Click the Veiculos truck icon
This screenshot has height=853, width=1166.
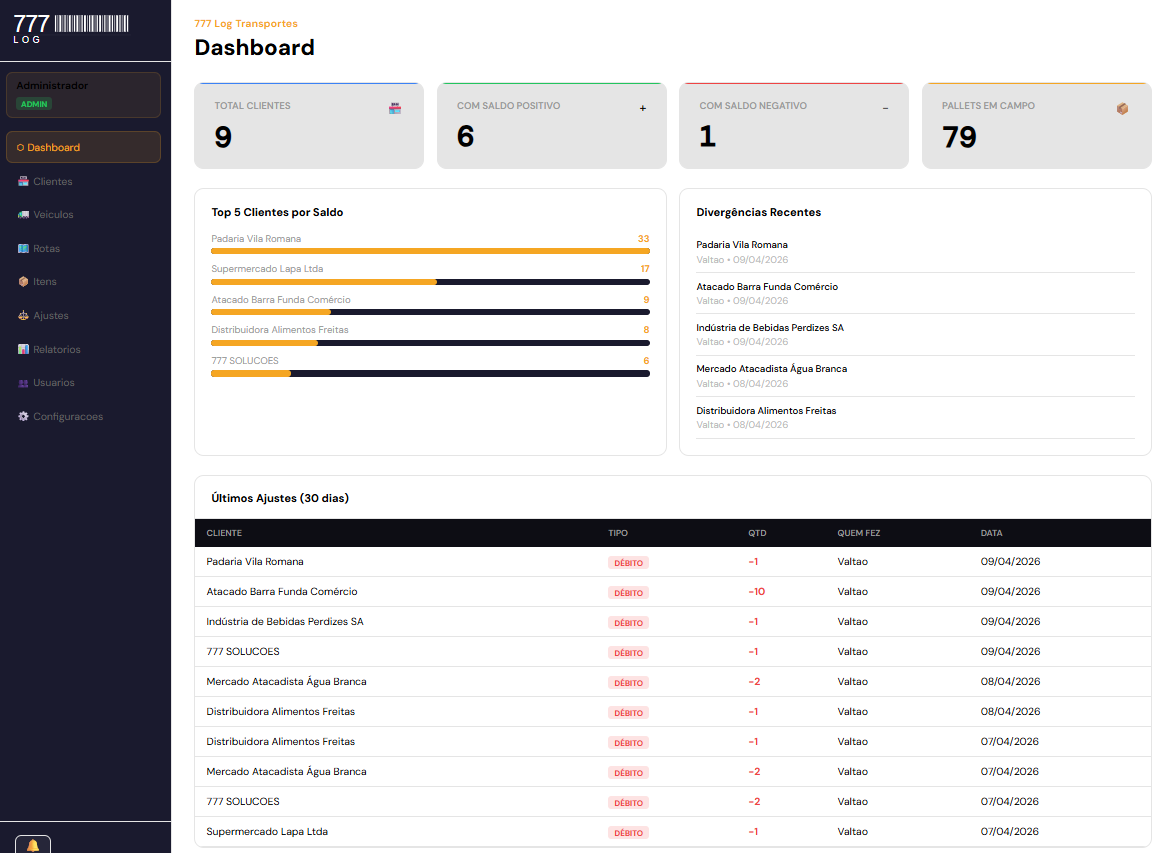[23, 215]
